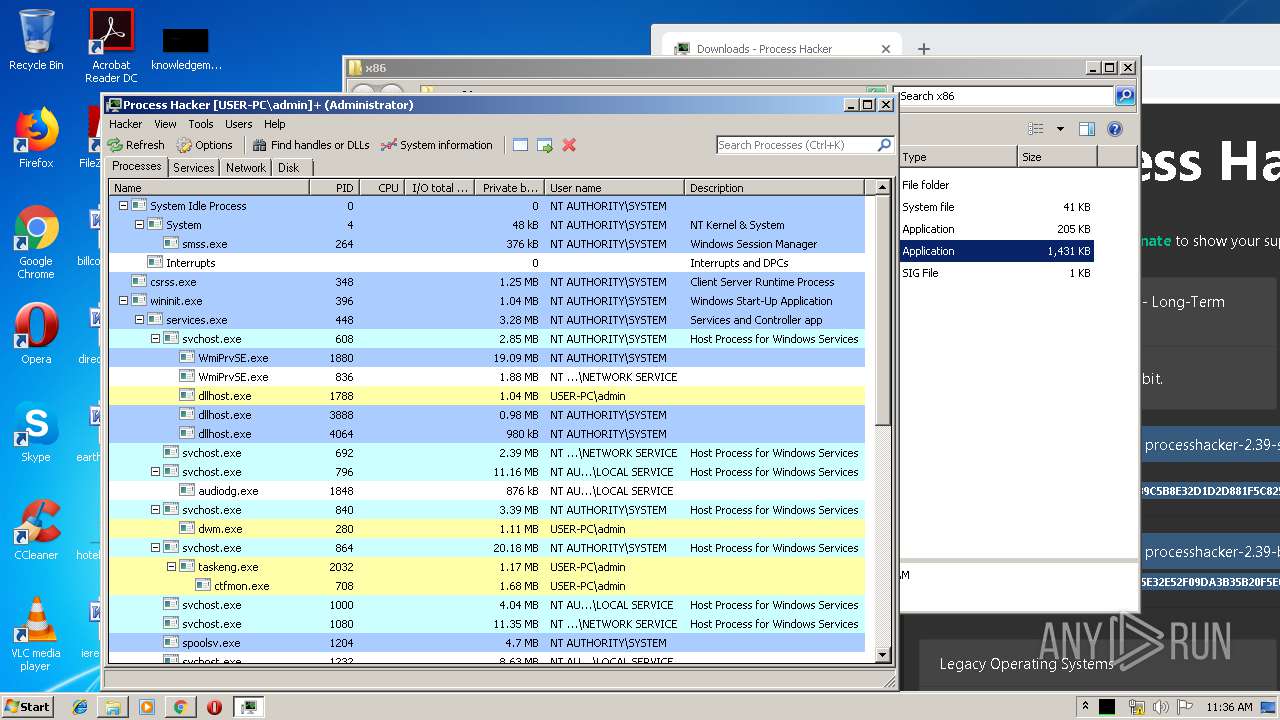Open the VLC media player desktop icon
The image size is (1280, 720).
[x=36, y=634]
